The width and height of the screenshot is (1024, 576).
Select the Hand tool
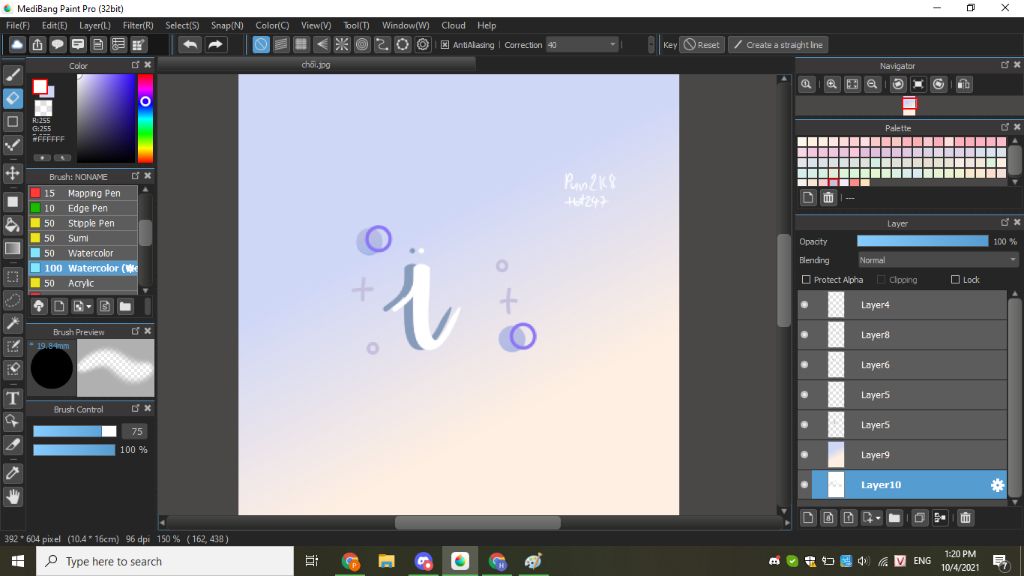[12, 497]
